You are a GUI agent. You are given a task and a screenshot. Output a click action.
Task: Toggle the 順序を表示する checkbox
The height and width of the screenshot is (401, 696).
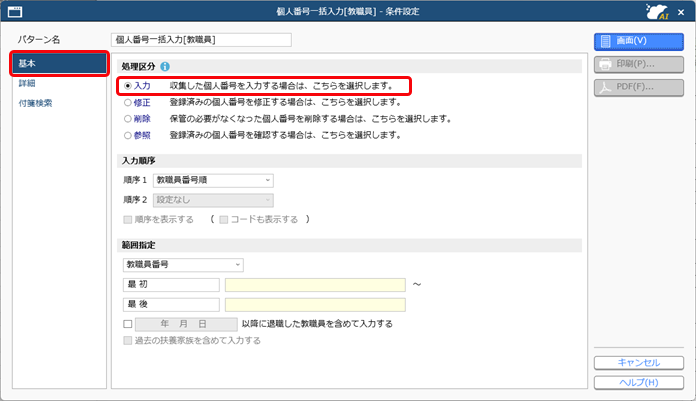click(x=128, y=219)
